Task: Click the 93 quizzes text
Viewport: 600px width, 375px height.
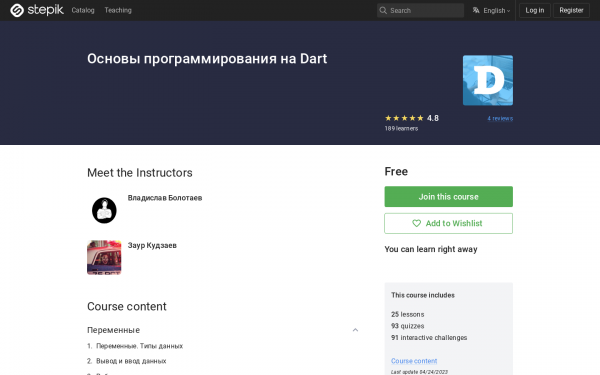Action: coord(408,326)
